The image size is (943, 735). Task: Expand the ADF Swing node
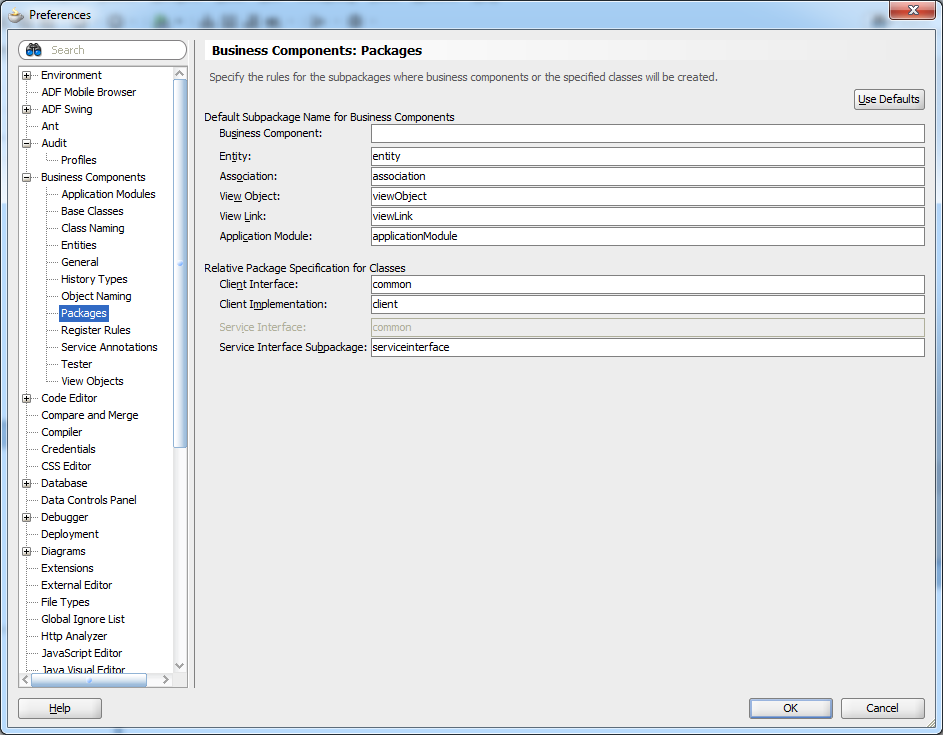[x=24, y=108]
